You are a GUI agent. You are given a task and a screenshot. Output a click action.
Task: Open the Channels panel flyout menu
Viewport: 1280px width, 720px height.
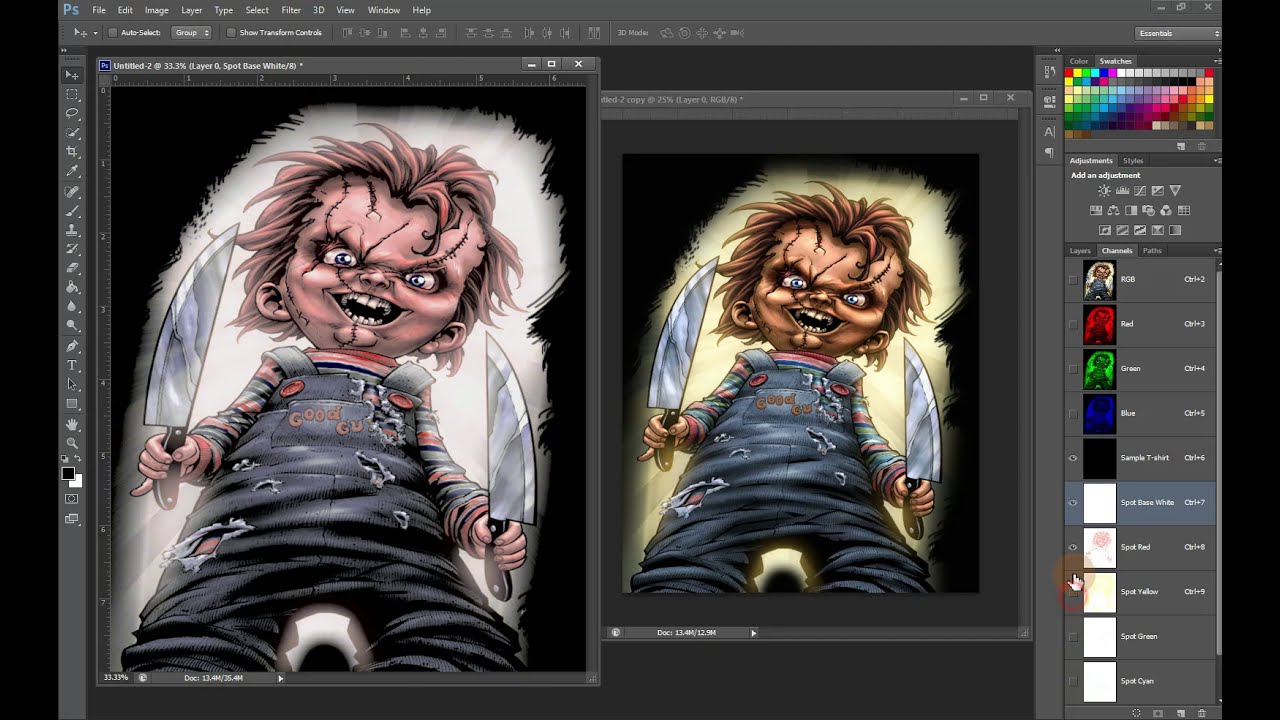pos(1216,250)
